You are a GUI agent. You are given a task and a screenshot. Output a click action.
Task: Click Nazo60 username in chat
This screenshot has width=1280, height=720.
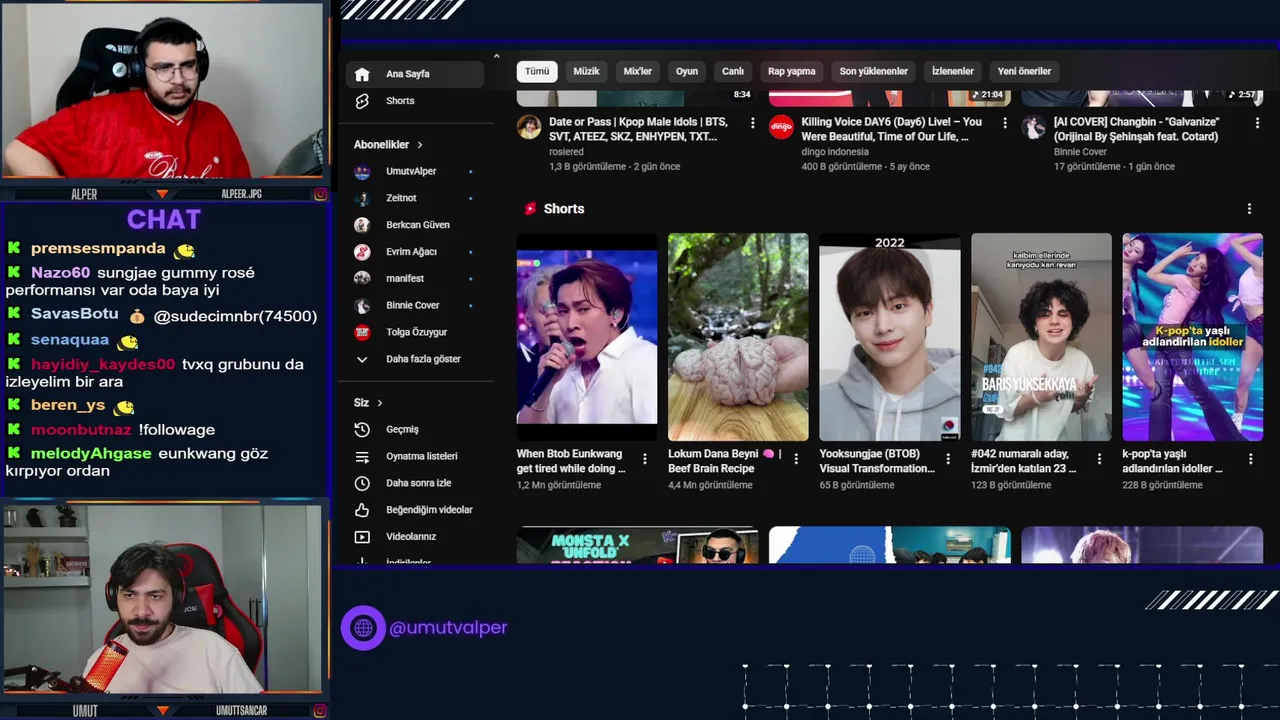click(60, 273)
